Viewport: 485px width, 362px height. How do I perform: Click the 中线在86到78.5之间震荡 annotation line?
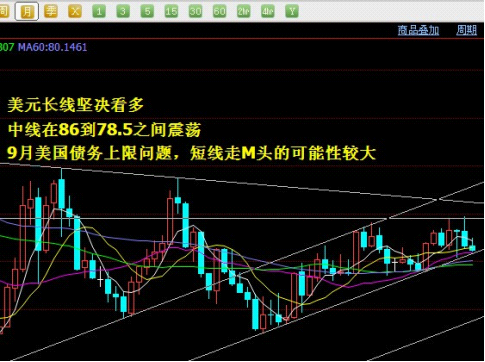[x=104, y=129]
